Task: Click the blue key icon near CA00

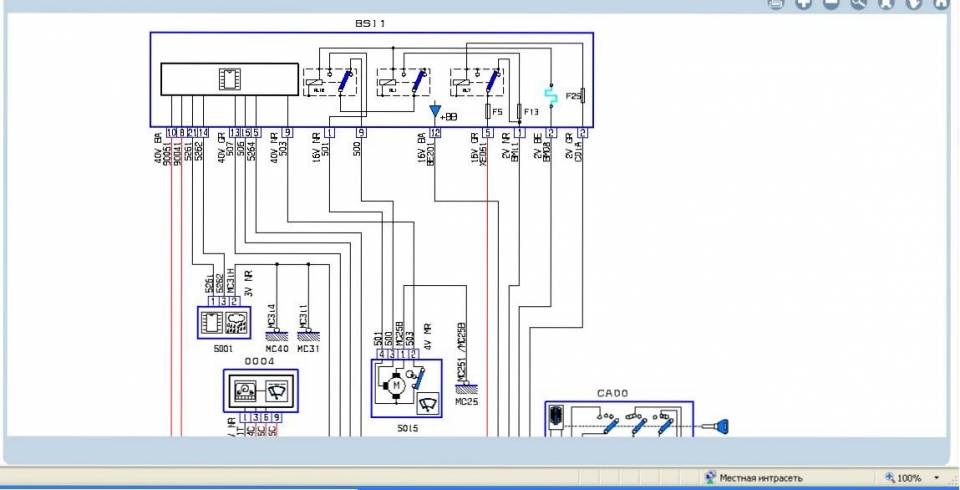Action: pyautogui.click(x=718, y=428)
